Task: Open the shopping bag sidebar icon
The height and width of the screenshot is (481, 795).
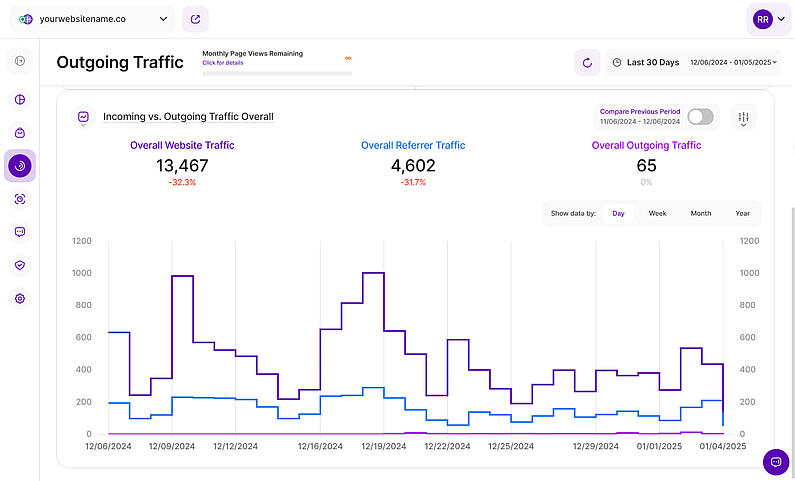Action: click(20, 133)
